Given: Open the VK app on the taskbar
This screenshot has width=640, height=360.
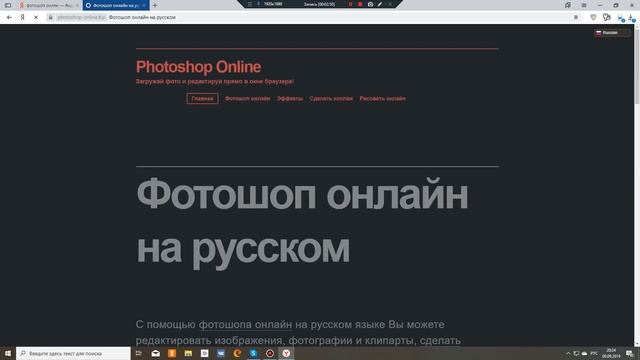Looking at the screenshot, I should point(221,353).
